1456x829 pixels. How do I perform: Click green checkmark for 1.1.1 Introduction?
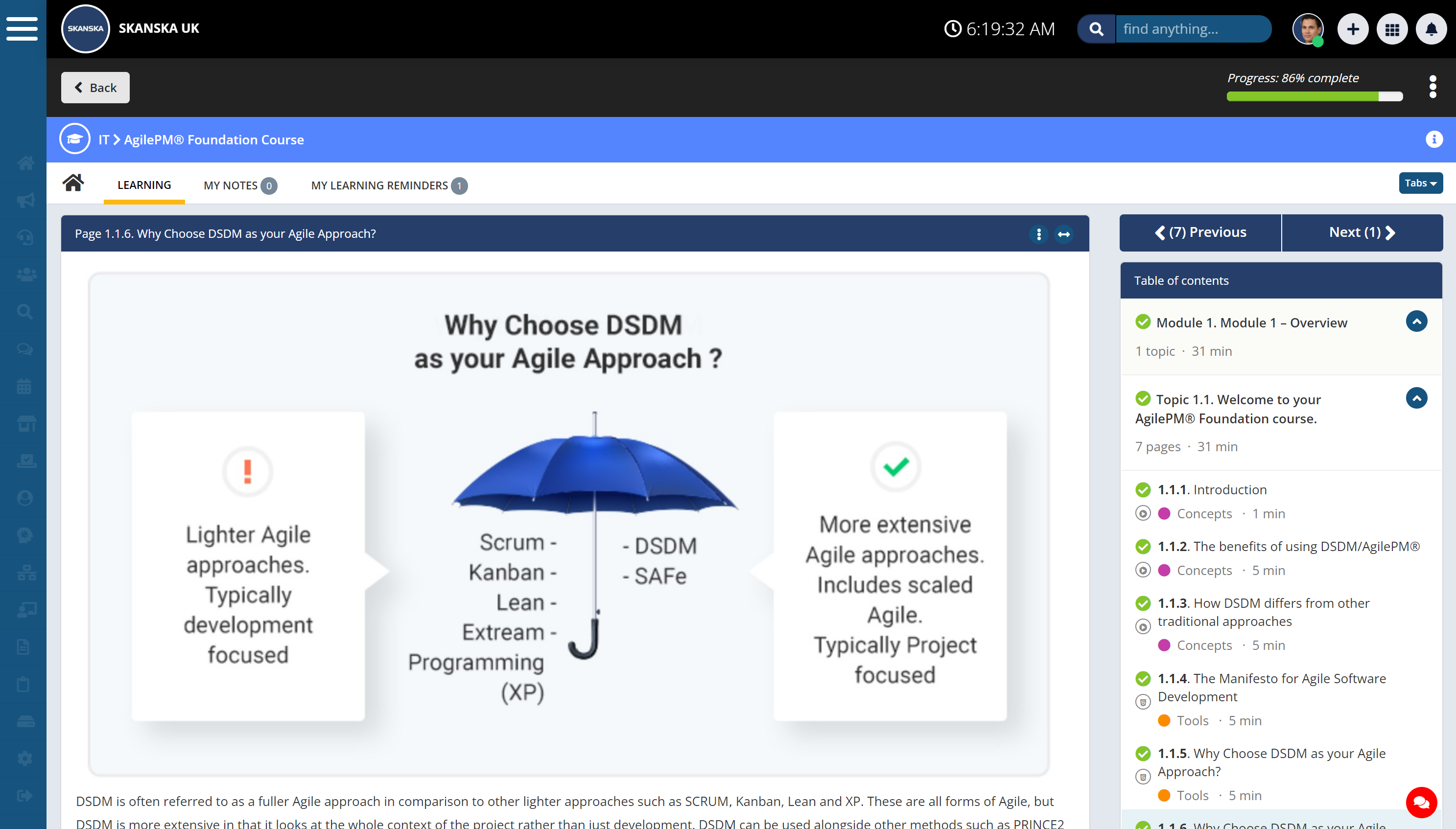pyautogui.click(x=1142, y=490)
